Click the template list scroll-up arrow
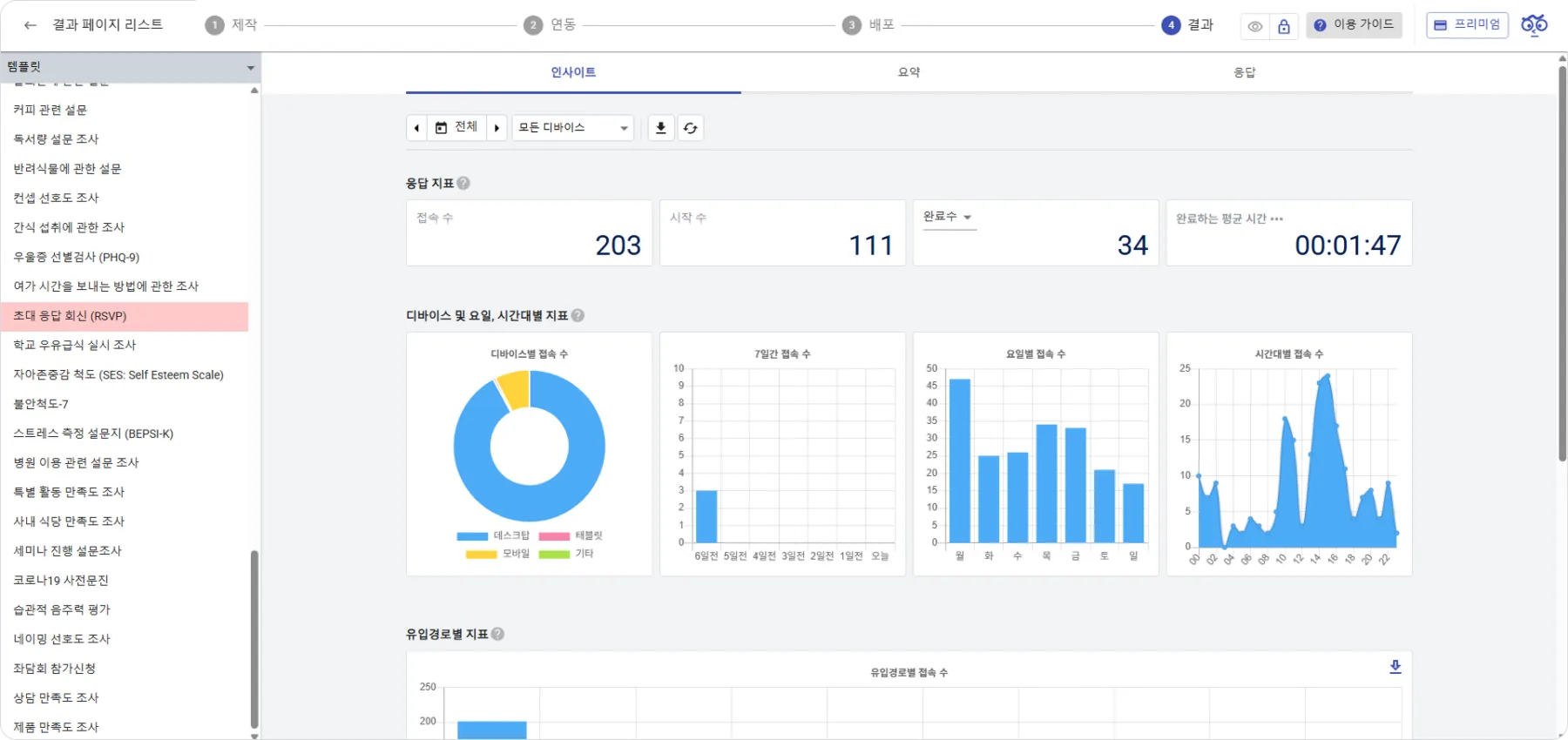This screenshot has width=1568, height=740. [x=254, y=90]
